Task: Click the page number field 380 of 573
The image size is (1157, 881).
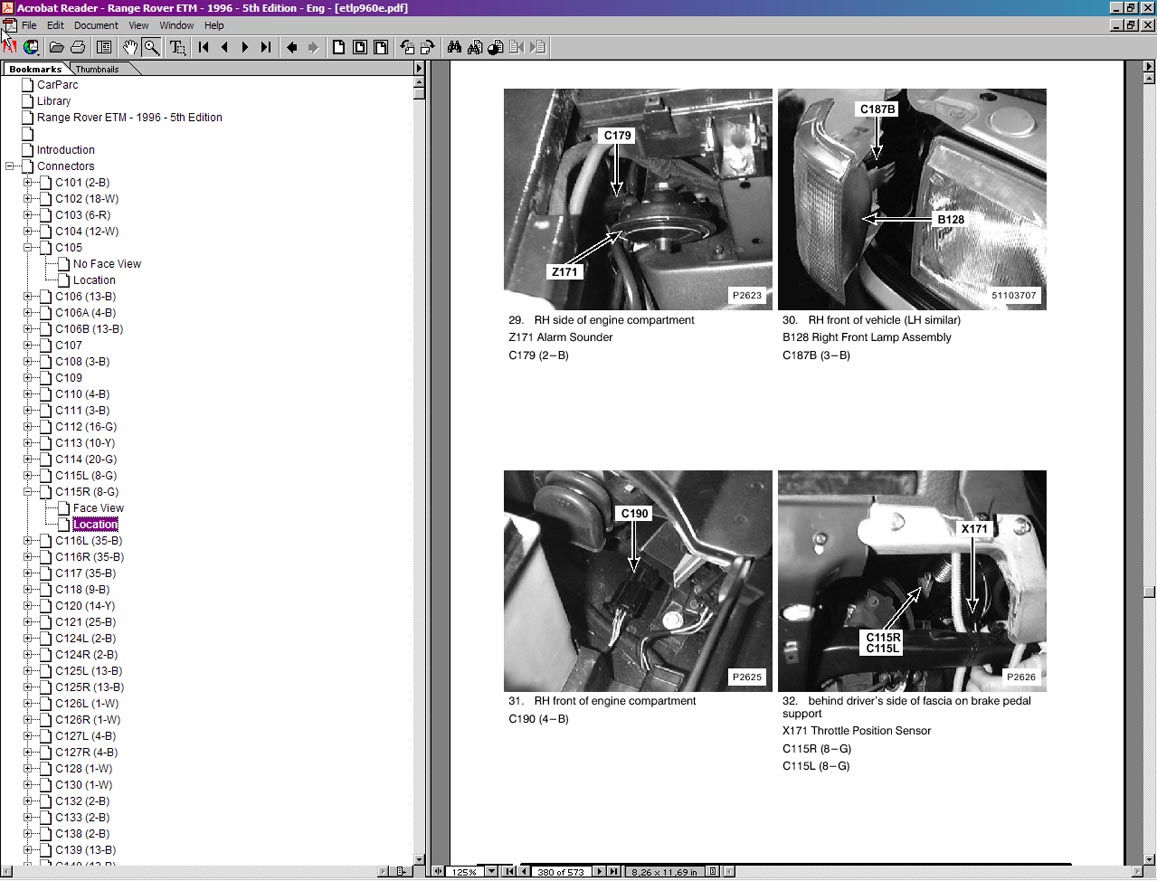Action: tap(562, 872)
